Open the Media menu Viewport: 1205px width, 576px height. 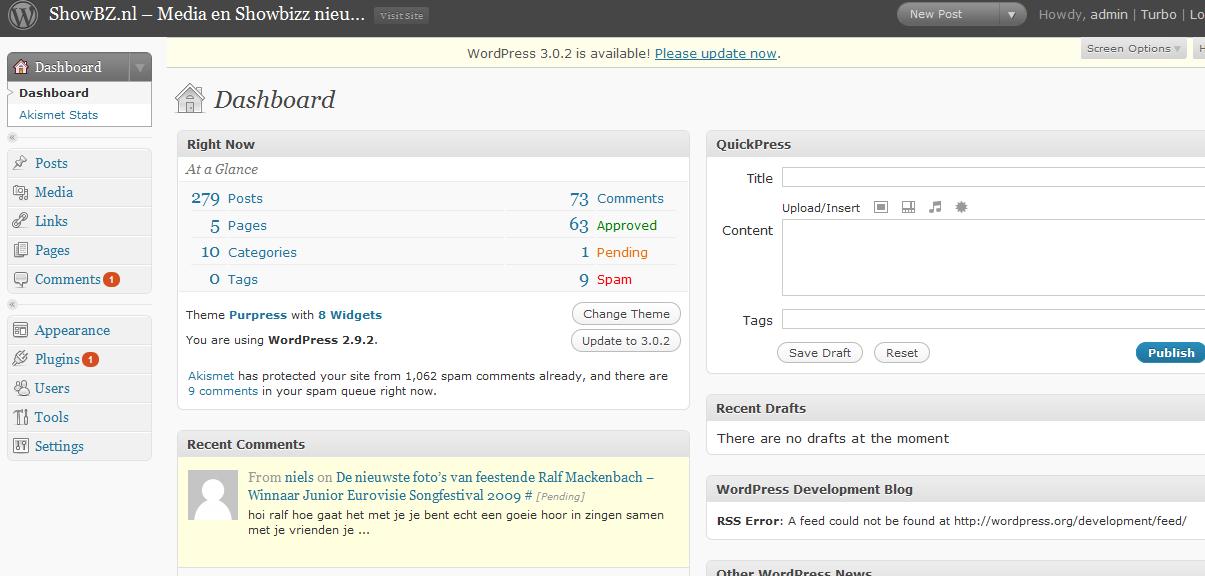tap(54, 192)
